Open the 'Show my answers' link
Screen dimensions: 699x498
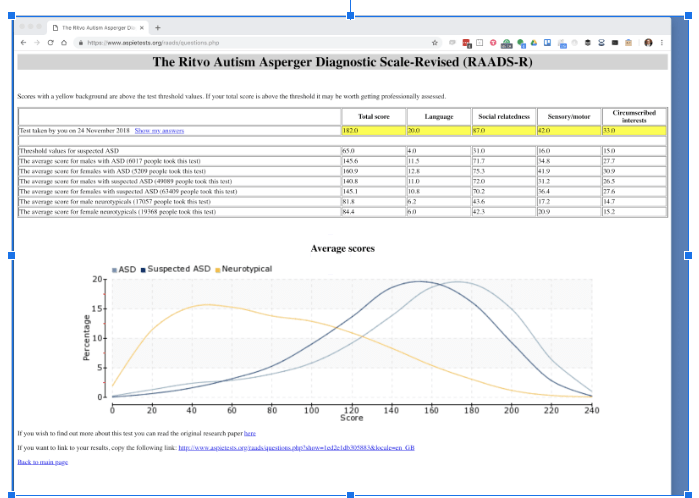[159, 131]
